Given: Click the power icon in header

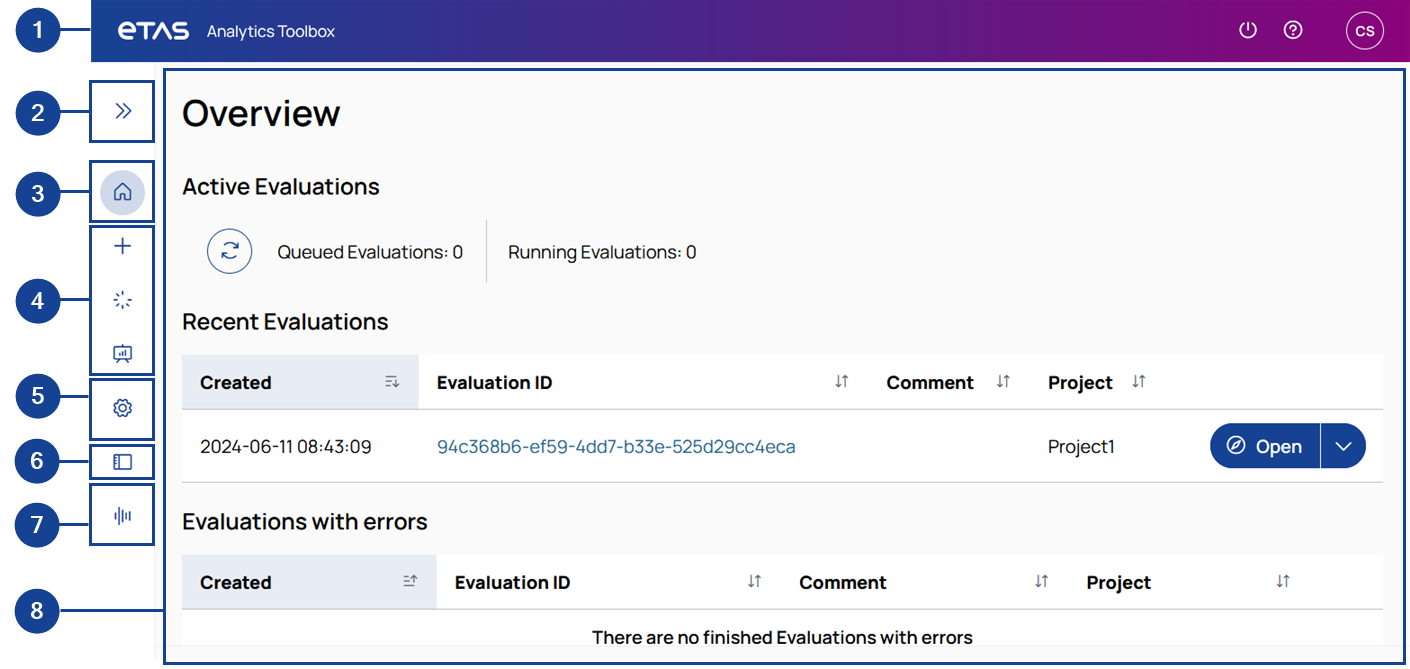Looking at the screenshot, I should (1247, 30).
